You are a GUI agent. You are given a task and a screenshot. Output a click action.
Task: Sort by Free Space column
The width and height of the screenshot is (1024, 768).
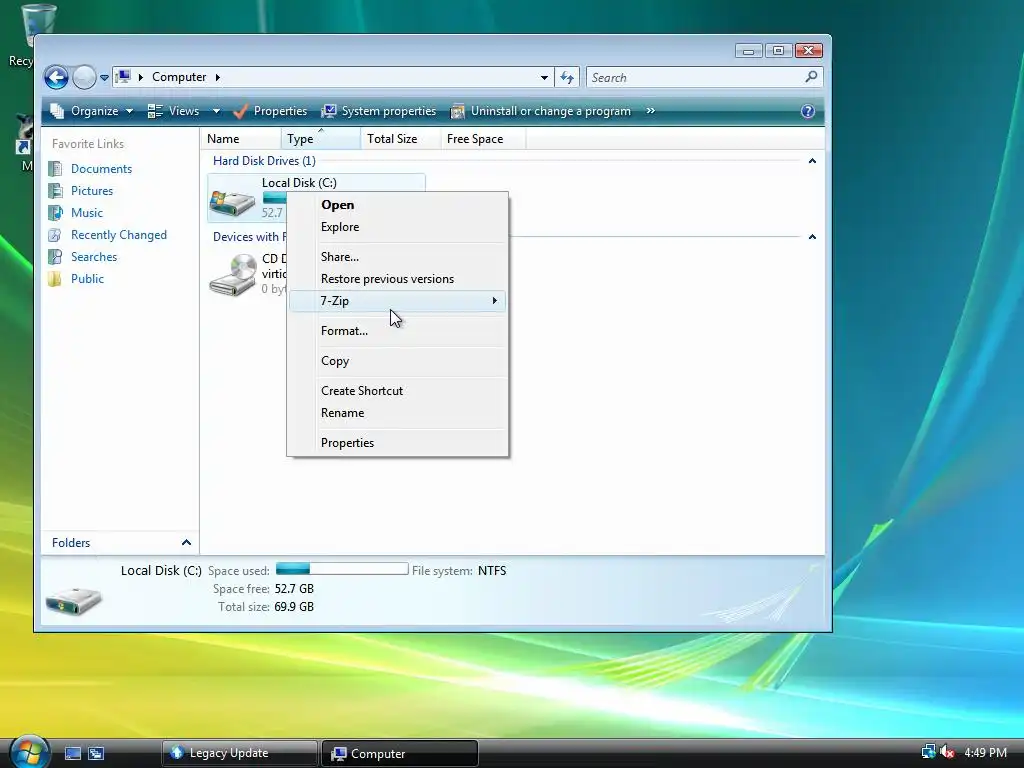(483, 138)
